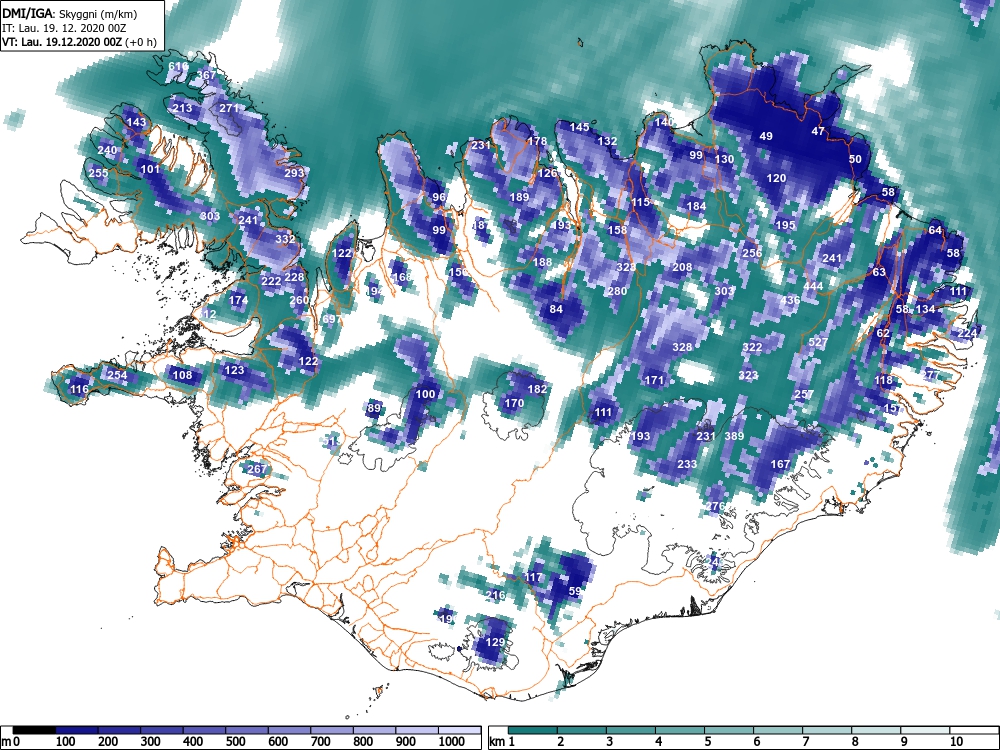Click the visibility value 178 on the map
1000x750 pixels.
tap(537, 141)
